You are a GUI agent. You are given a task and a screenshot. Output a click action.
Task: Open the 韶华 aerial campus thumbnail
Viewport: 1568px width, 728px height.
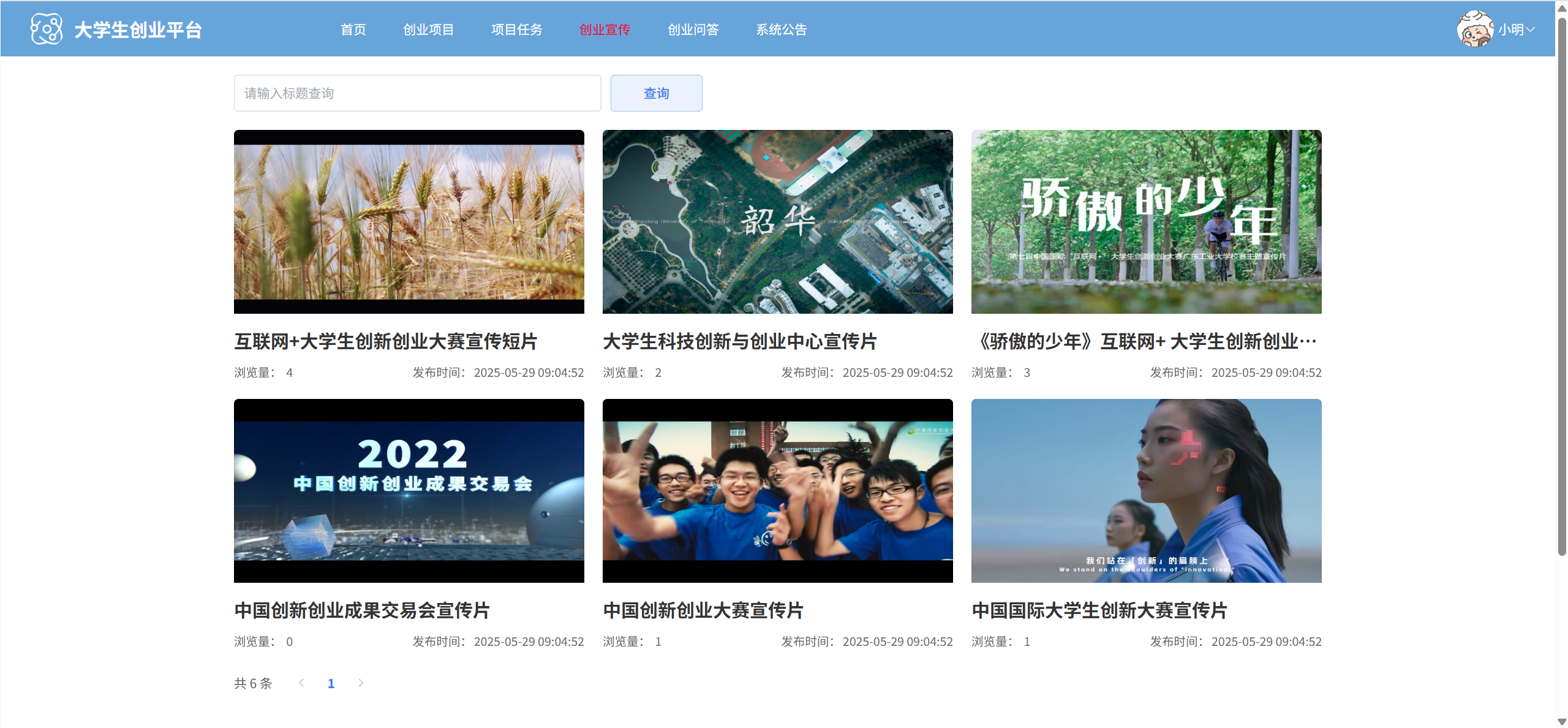click(x=777, y=222)
